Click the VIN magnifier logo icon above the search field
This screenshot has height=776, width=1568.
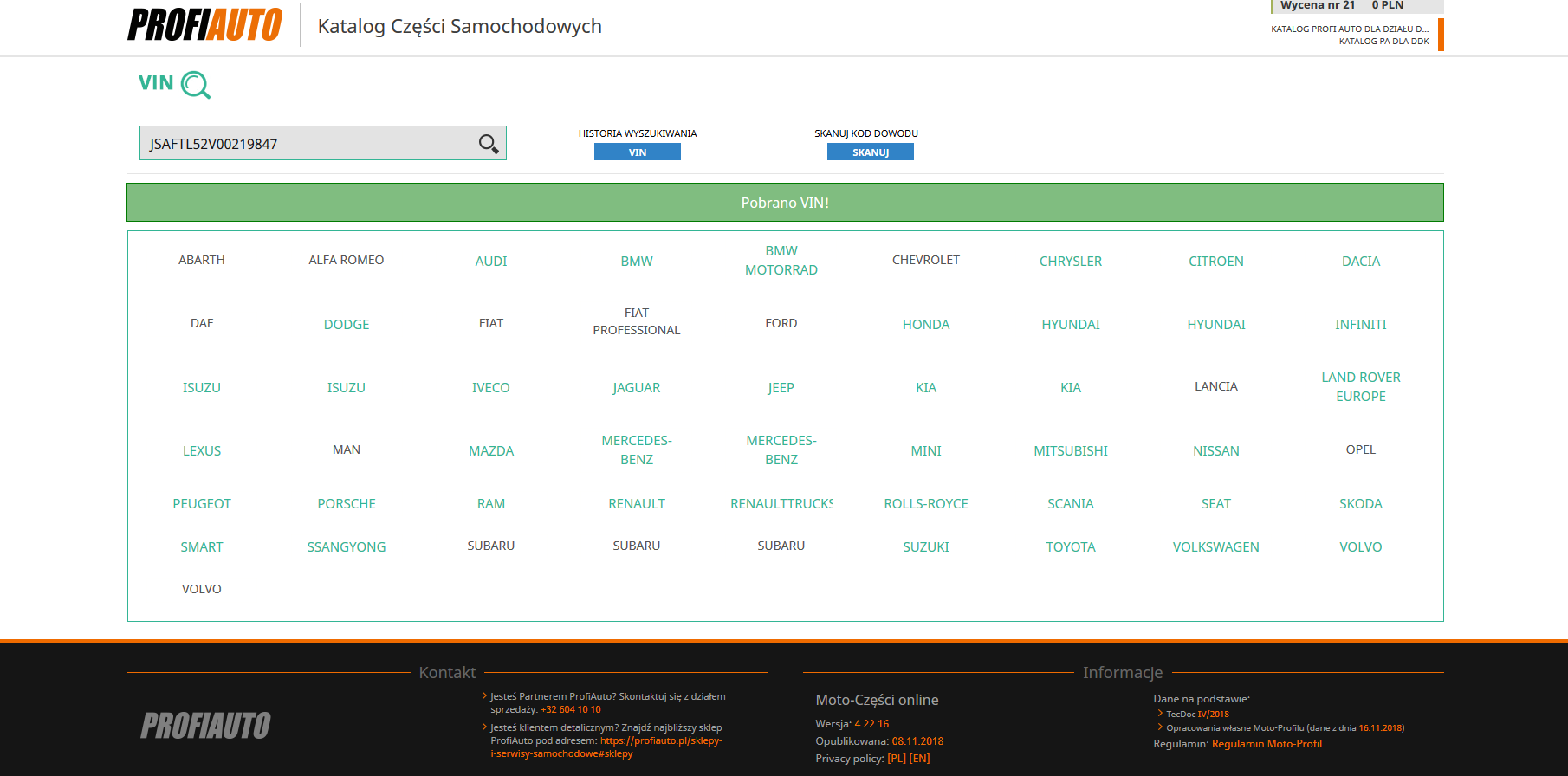[196, 85]
